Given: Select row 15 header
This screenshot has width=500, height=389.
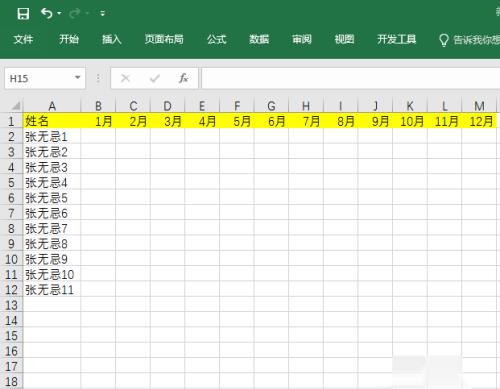Looking at the screenshot, I should 11,336.
